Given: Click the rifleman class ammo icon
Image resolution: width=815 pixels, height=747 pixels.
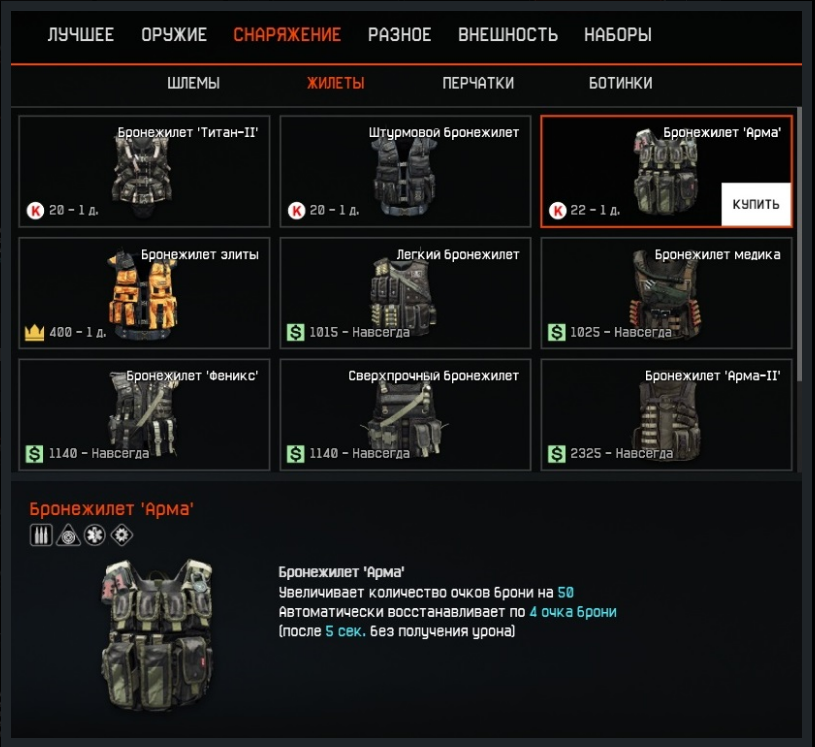Looking at the screenshot, I should tap(41, 535).
